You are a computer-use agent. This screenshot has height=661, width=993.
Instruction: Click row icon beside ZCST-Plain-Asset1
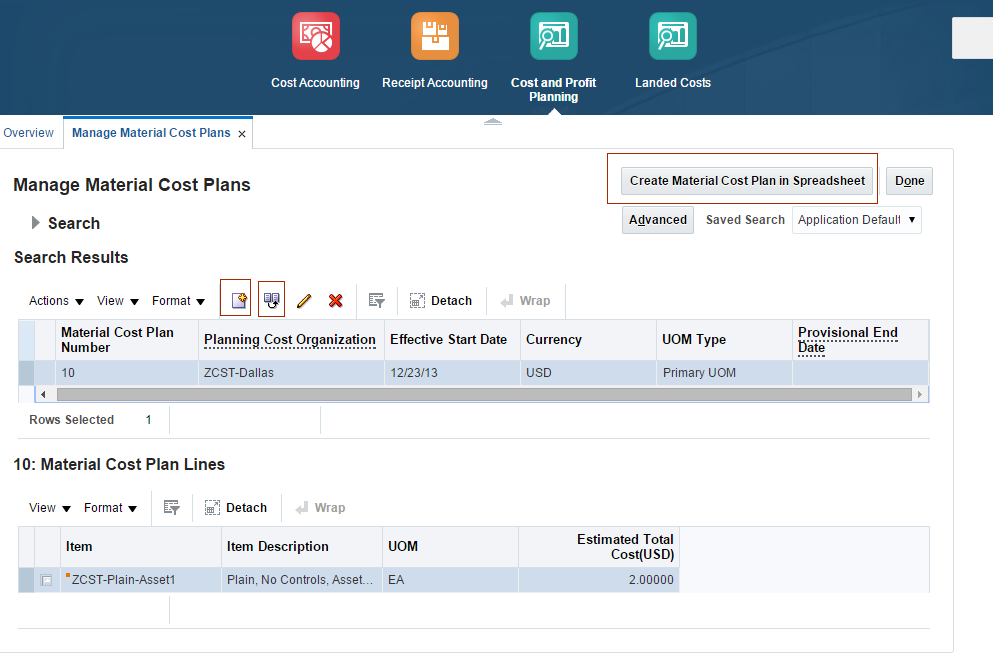point(46,580)
